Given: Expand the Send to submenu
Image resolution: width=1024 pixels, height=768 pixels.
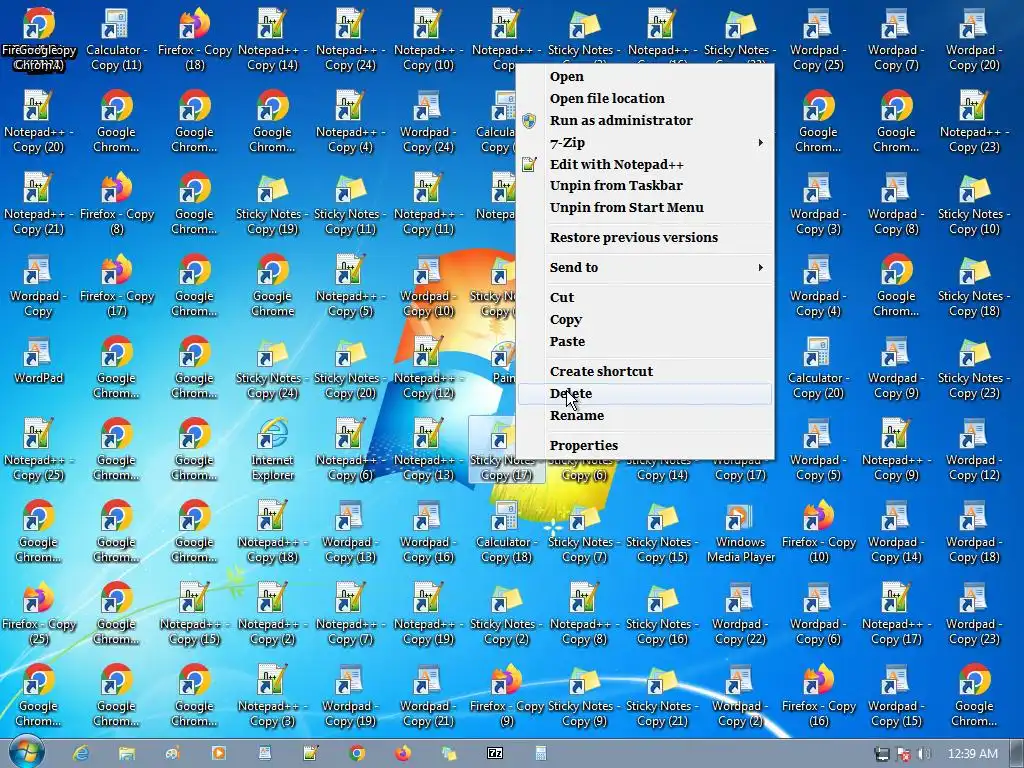Looking at the screenshot, I should [645, 267].
